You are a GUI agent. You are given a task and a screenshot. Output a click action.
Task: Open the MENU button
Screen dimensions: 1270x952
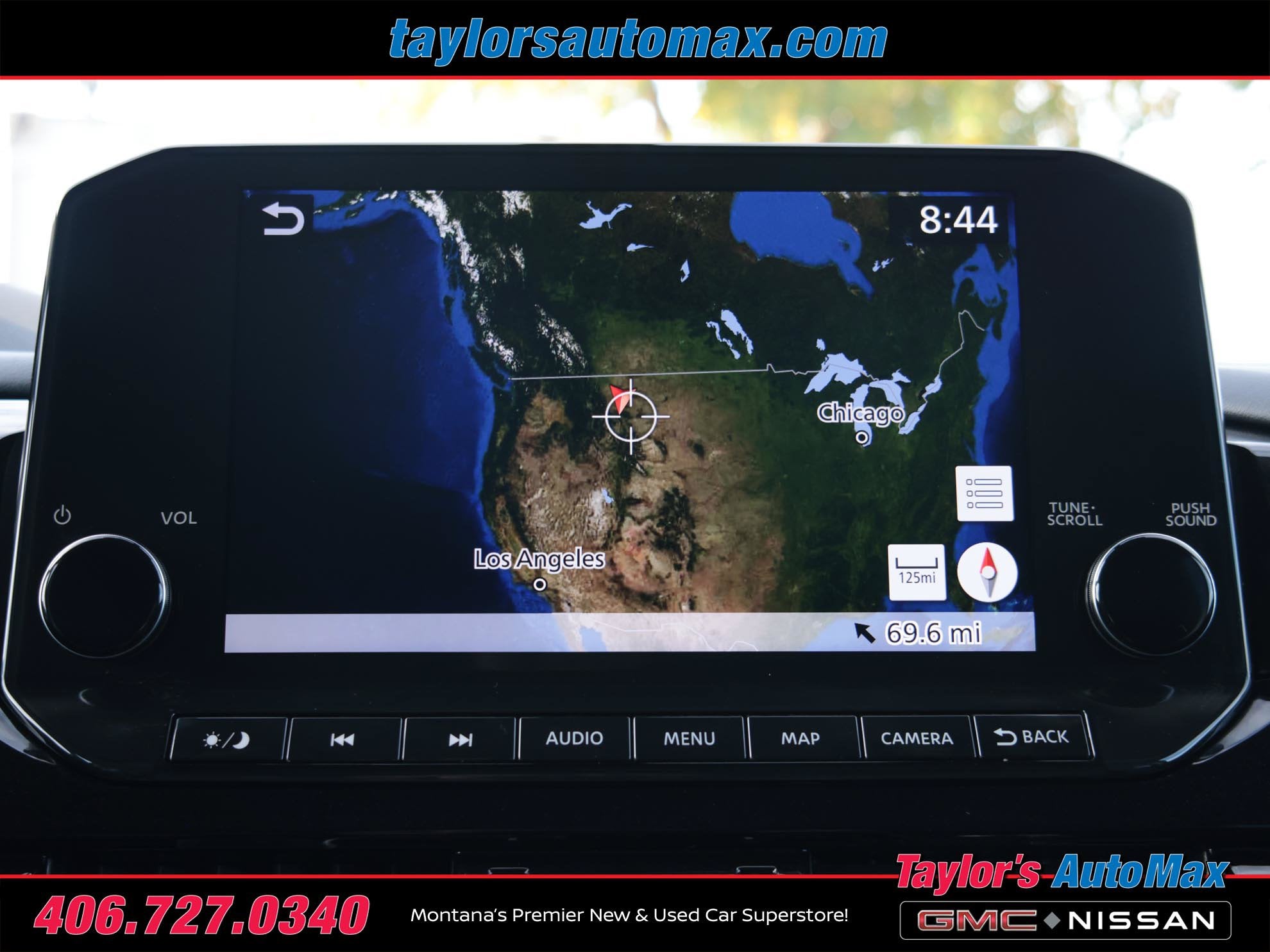coord(689,739)
